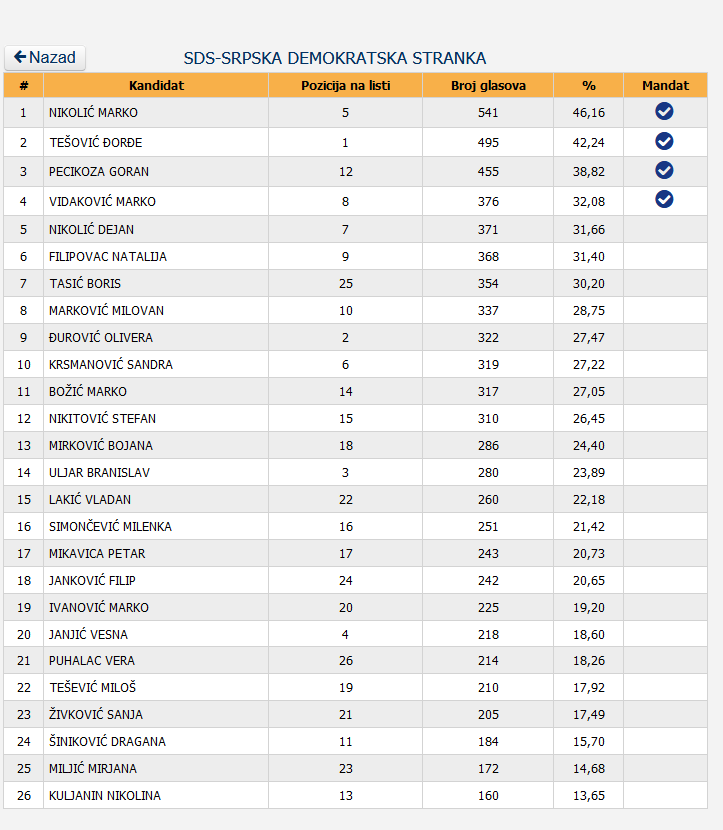Click the Pozicija na listi column header
The image size is (723, 830).
click(346, 86)
